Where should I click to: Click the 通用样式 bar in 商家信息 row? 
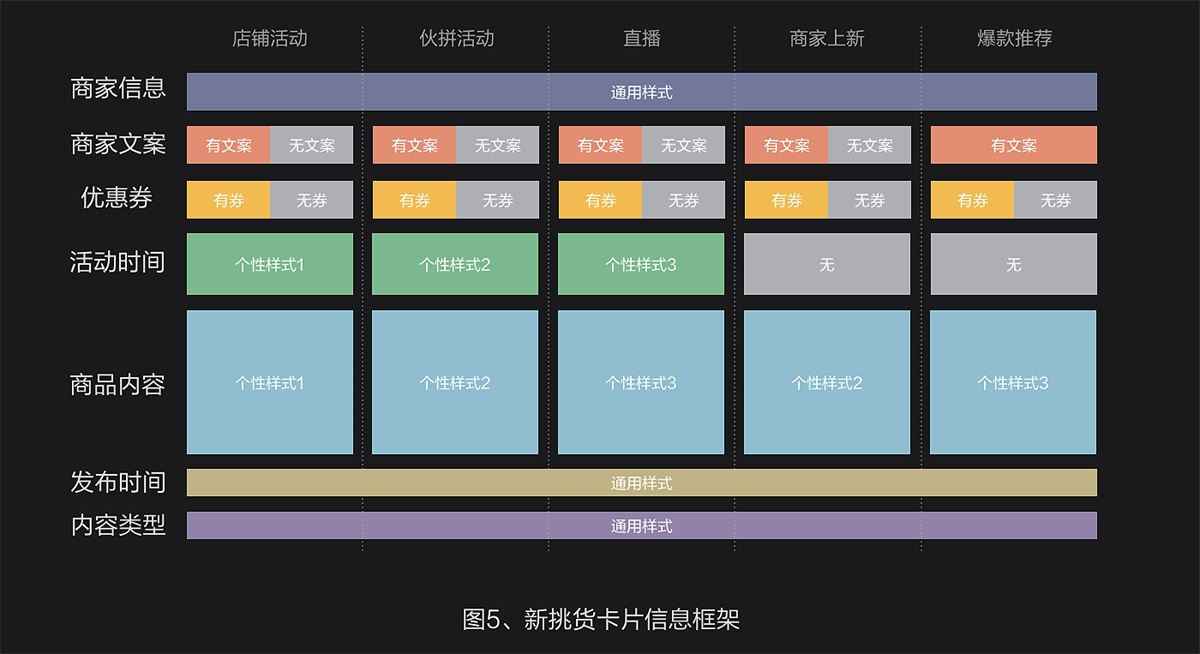click(x=642, y=92)
